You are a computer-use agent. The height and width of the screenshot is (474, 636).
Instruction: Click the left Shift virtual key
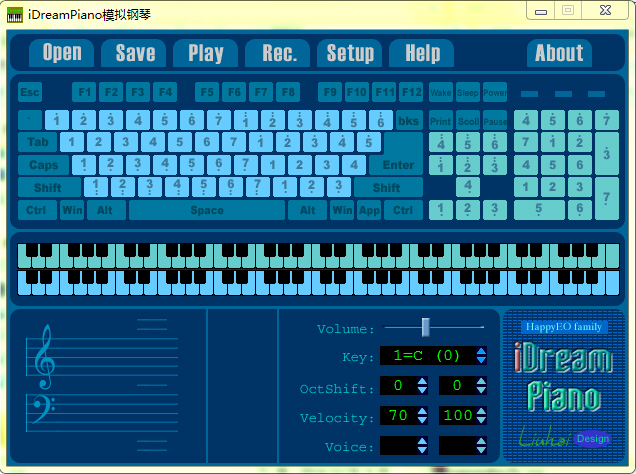click(x=49, y=187)
